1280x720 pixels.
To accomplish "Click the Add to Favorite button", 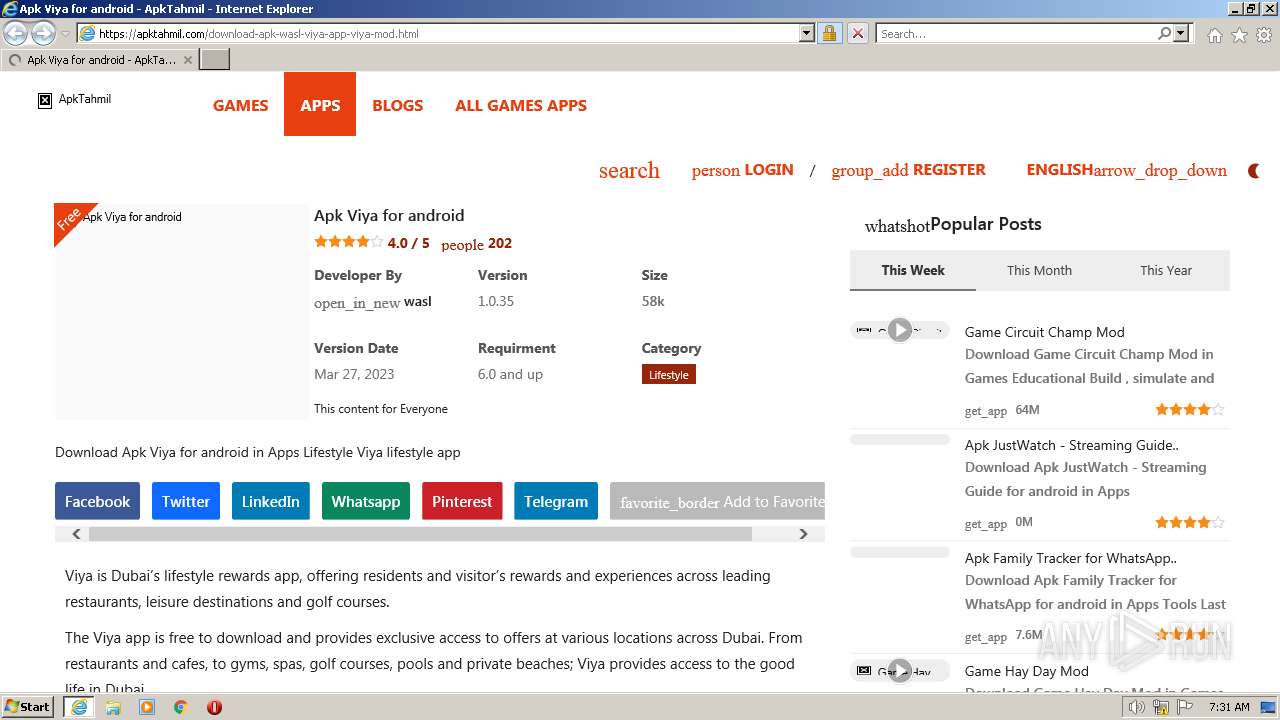I will click(x=717, y=501).
